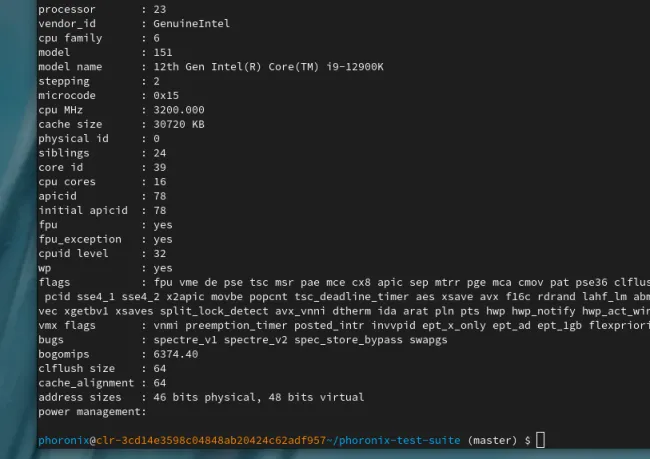Image resolution: width=650 pixels, height=459 pixels.
Task: Click the "cache_alignment" label
Action: pyautogui.click(x=86, y=383)
